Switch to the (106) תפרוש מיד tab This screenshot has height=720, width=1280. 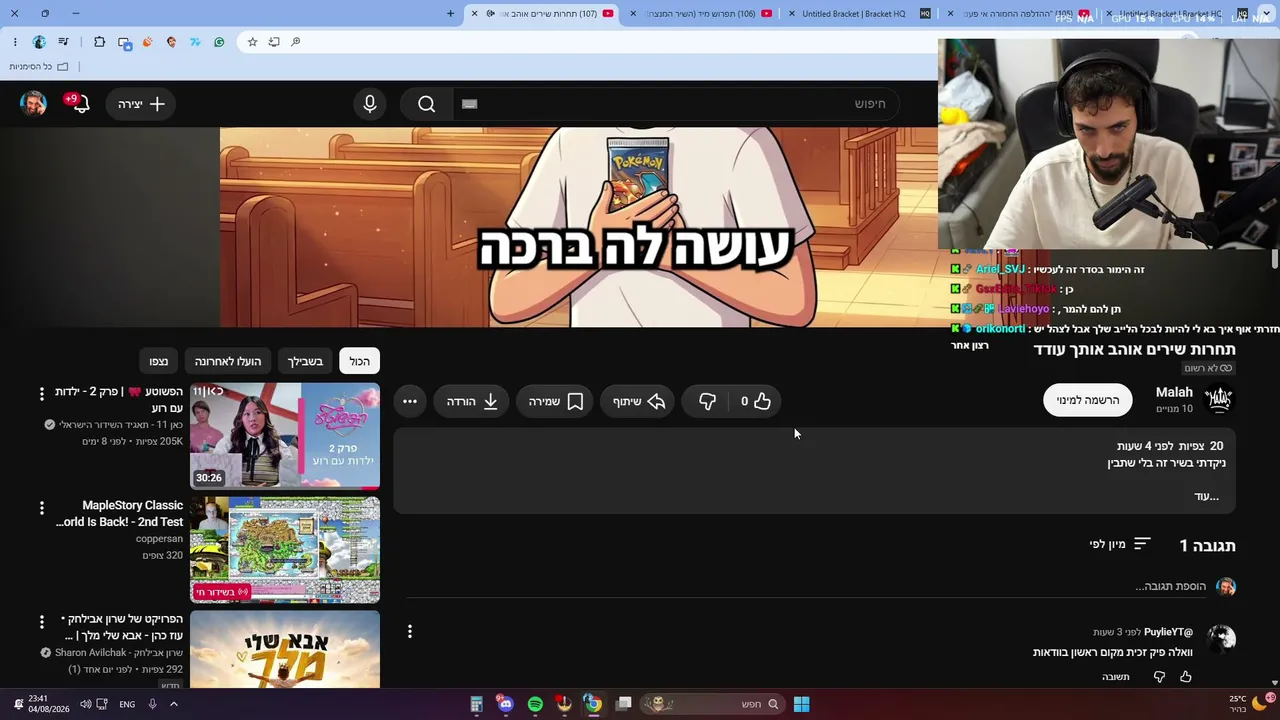pyautogui.click(x=700, y=13)
